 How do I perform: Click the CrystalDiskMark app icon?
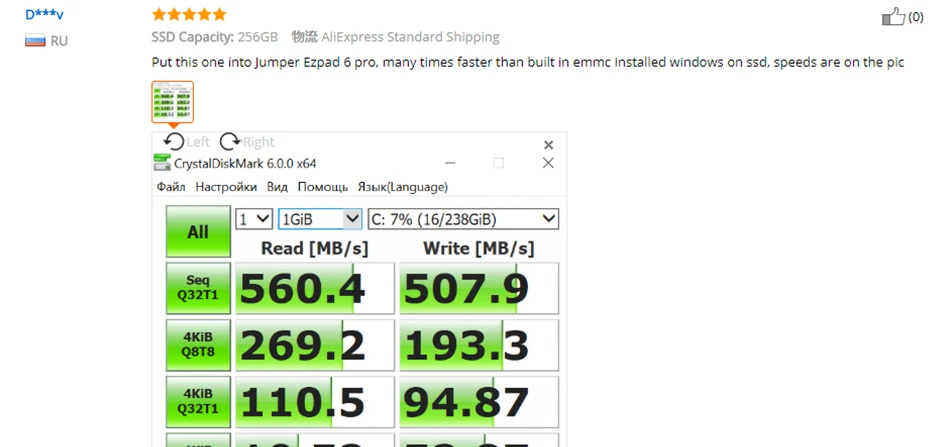pos(162,163)
